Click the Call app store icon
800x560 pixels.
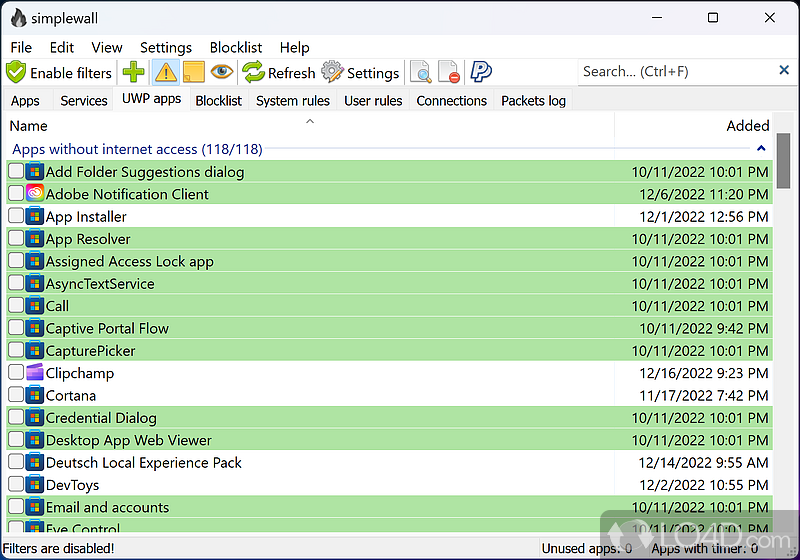tap(35, 305)
